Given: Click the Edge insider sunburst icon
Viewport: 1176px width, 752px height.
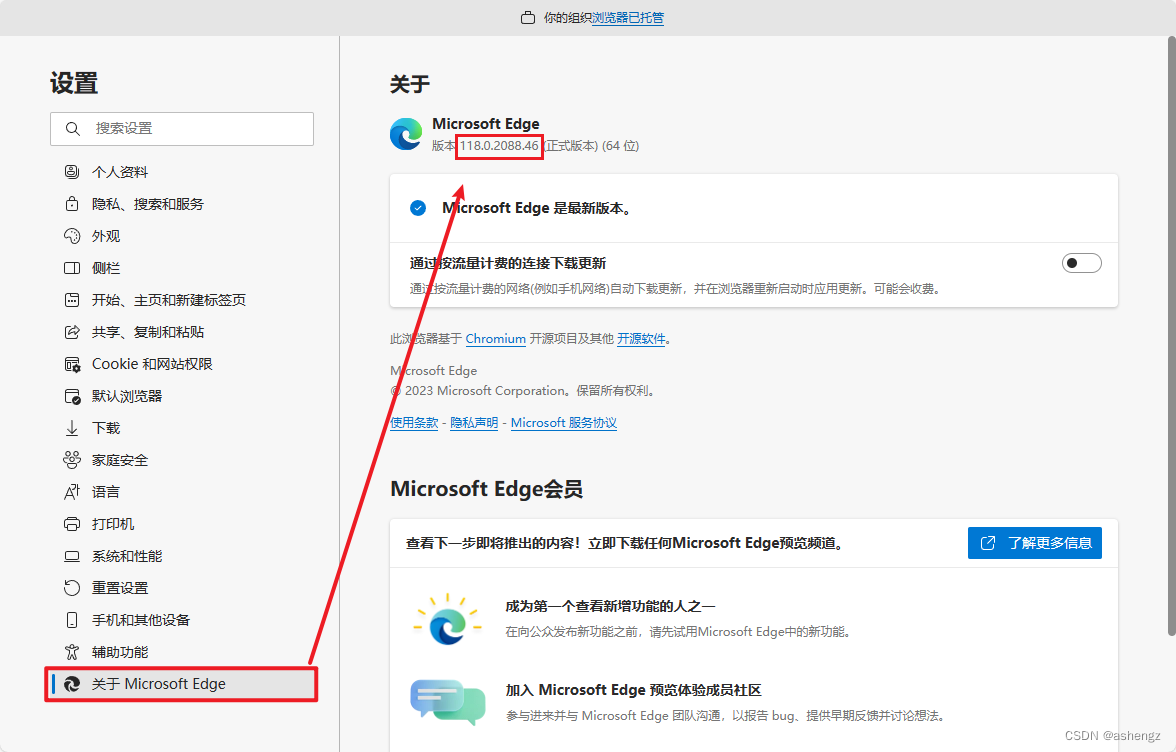Looking at the screenshot, I should (448, 619).
